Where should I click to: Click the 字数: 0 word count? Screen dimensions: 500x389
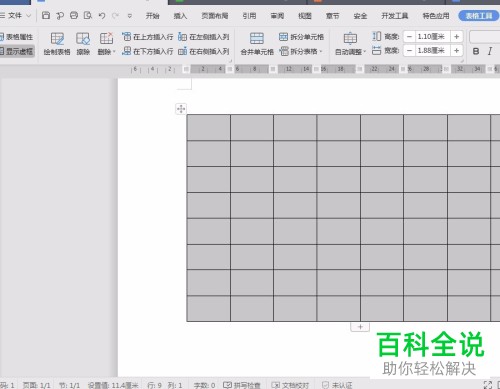click(x=204, y=385)
